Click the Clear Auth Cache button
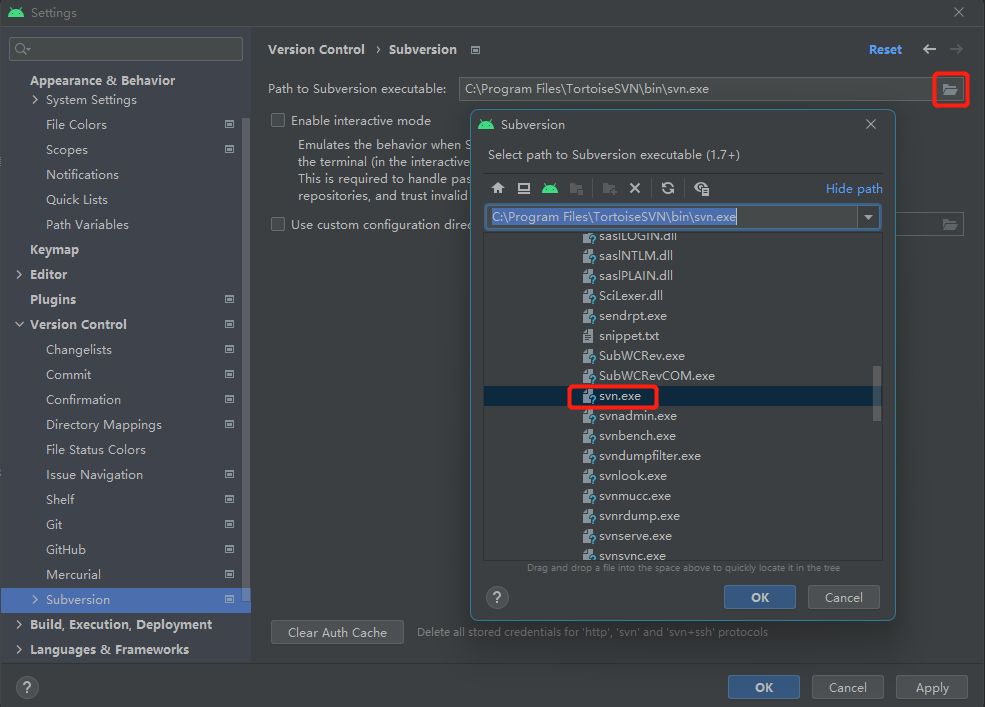 coord(337,632)
